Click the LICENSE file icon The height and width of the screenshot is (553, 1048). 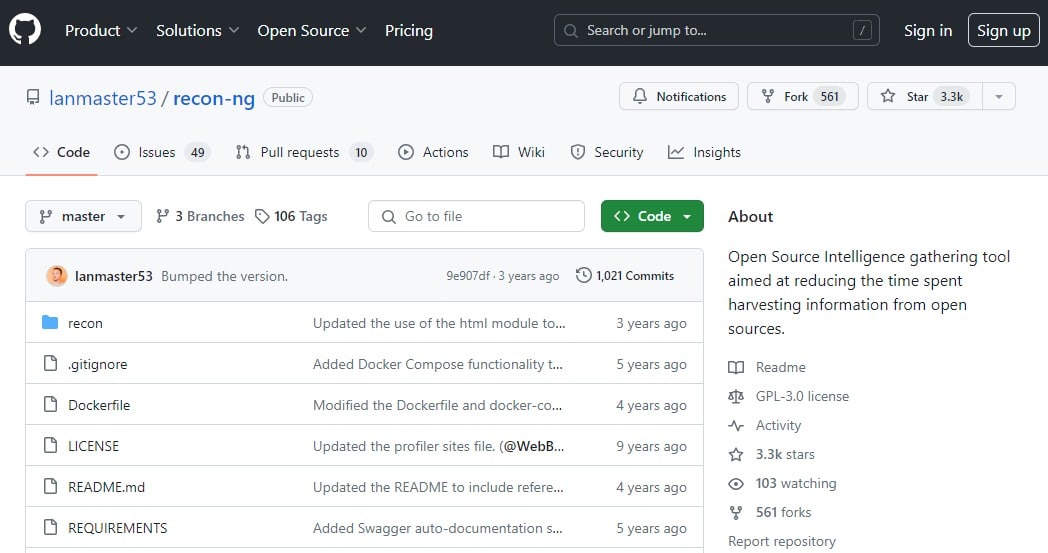click(x=50, y=445)
